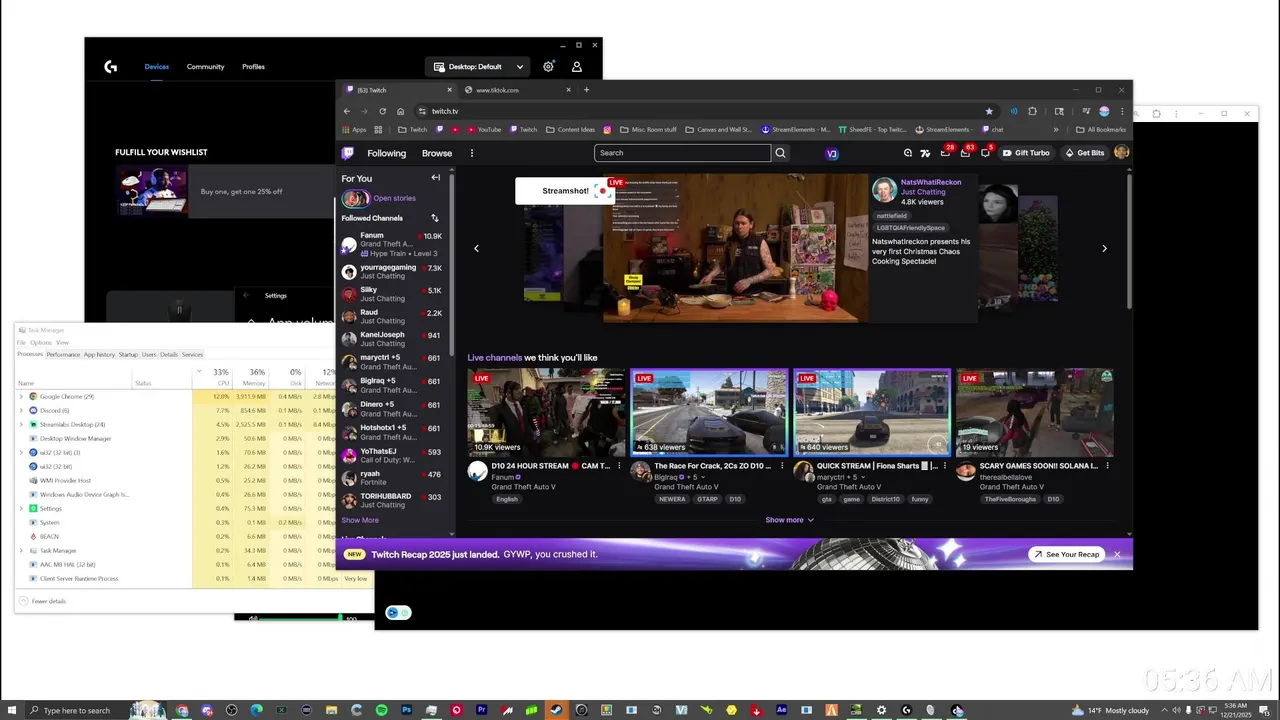This screenshot has width=1280, height=720.
Task: Open Chrome bookmarks overflow chevron
Action: click(x=1055, y=129)
